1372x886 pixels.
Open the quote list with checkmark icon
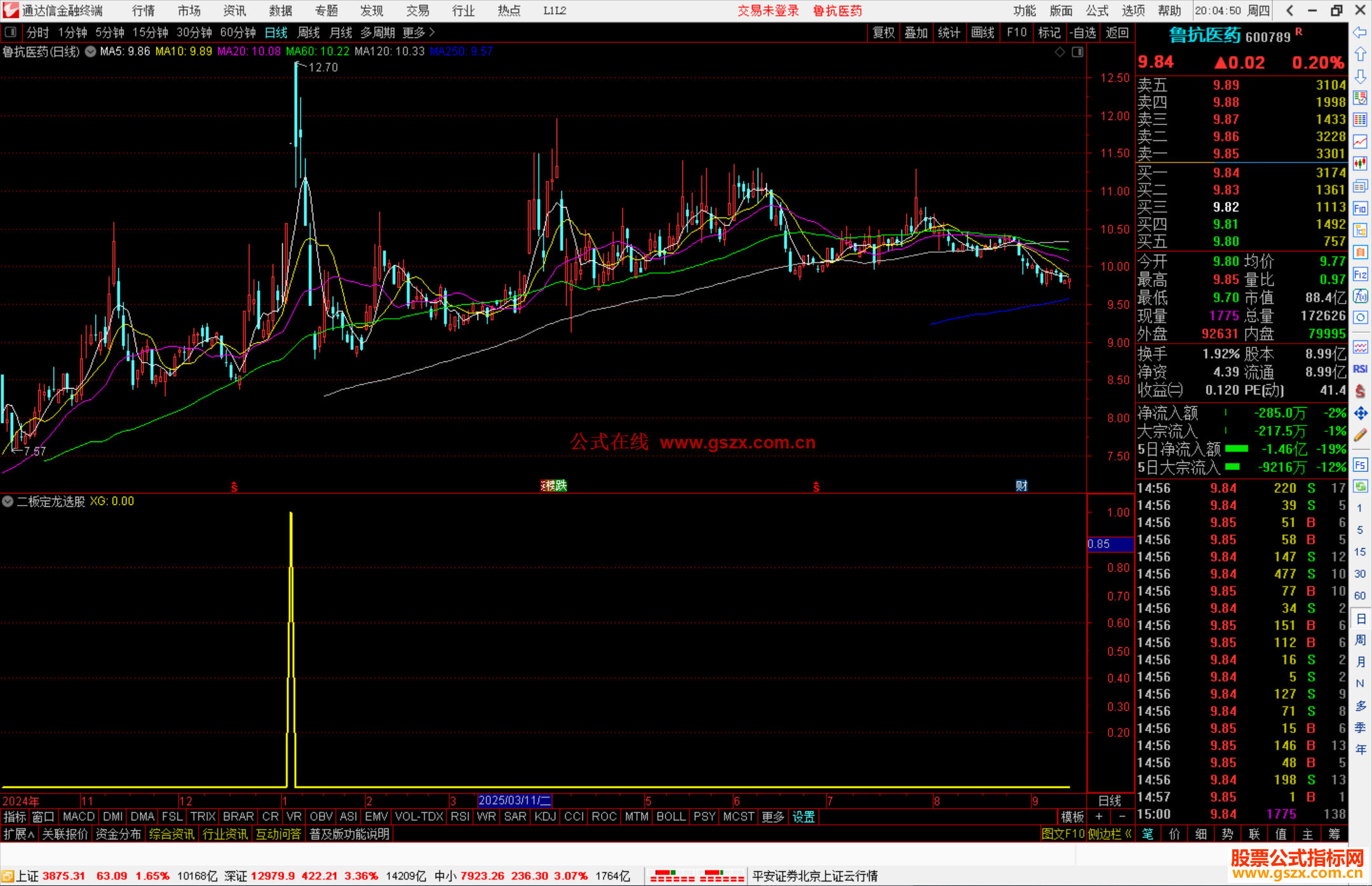coord(1360,98)
